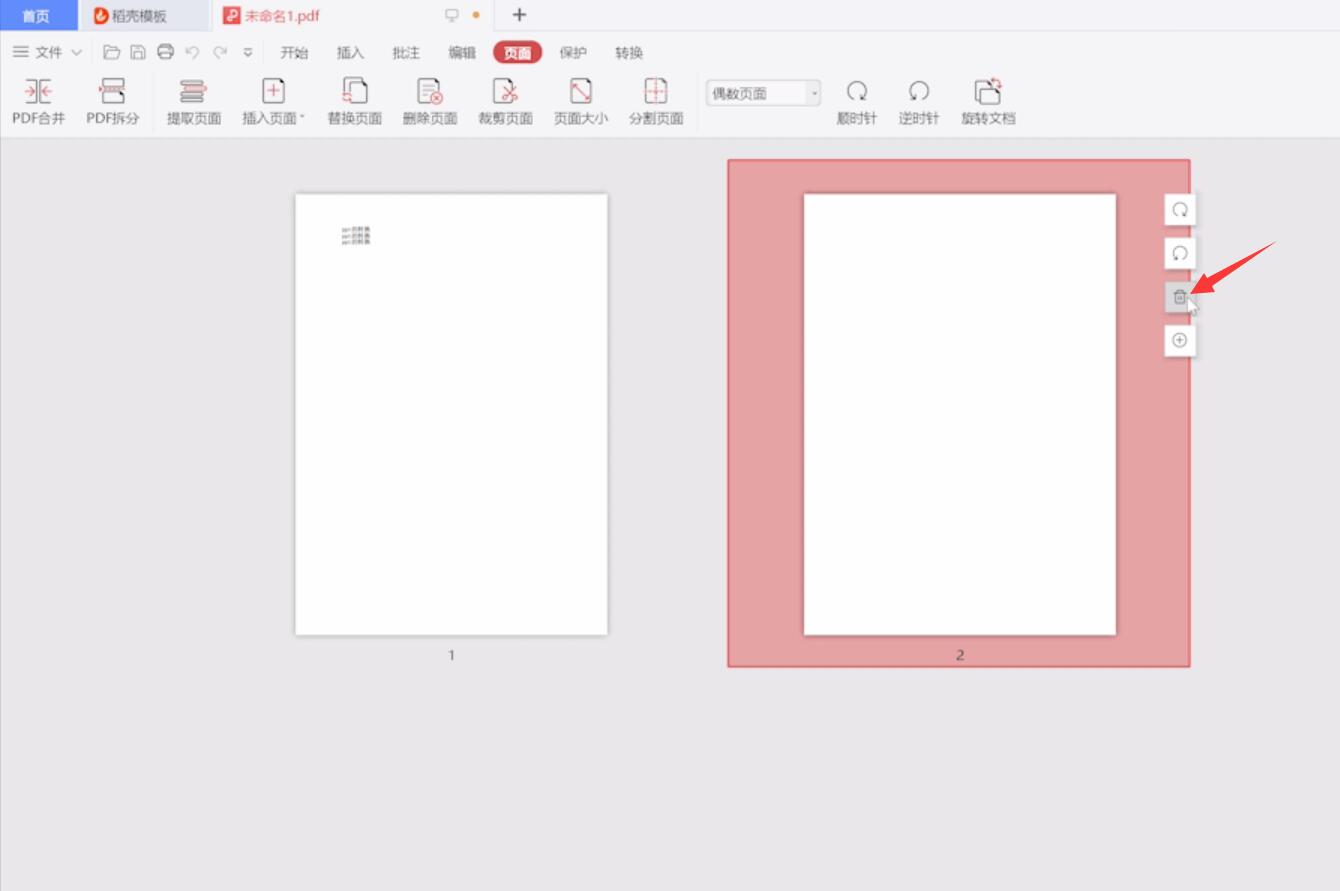Screen dimensions: 1340x891
Task: Rotate pages with 顺时针 clockwise button
Action: tap(857, 102)
